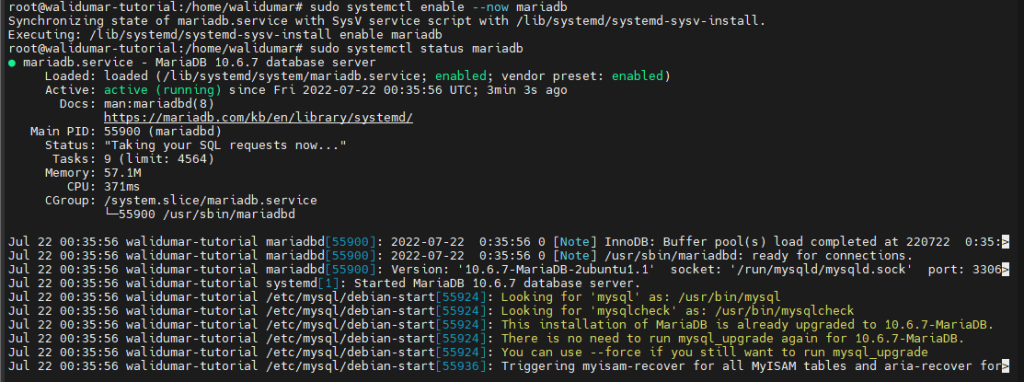Screen dimensions: 1024x382
Task: Click the first green 'enabled' word after mariadb.service
Action: [x=458, y=76]
